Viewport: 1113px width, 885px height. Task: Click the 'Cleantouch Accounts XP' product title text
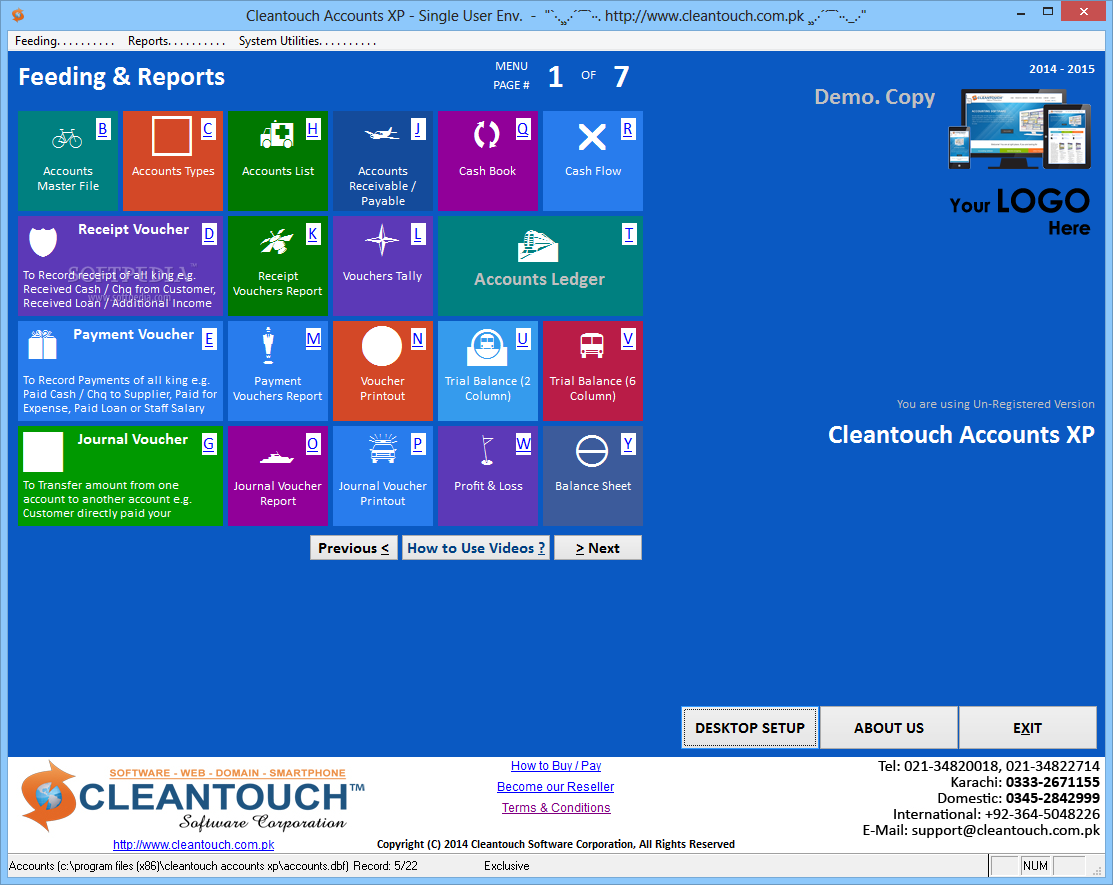click(961, 434)
